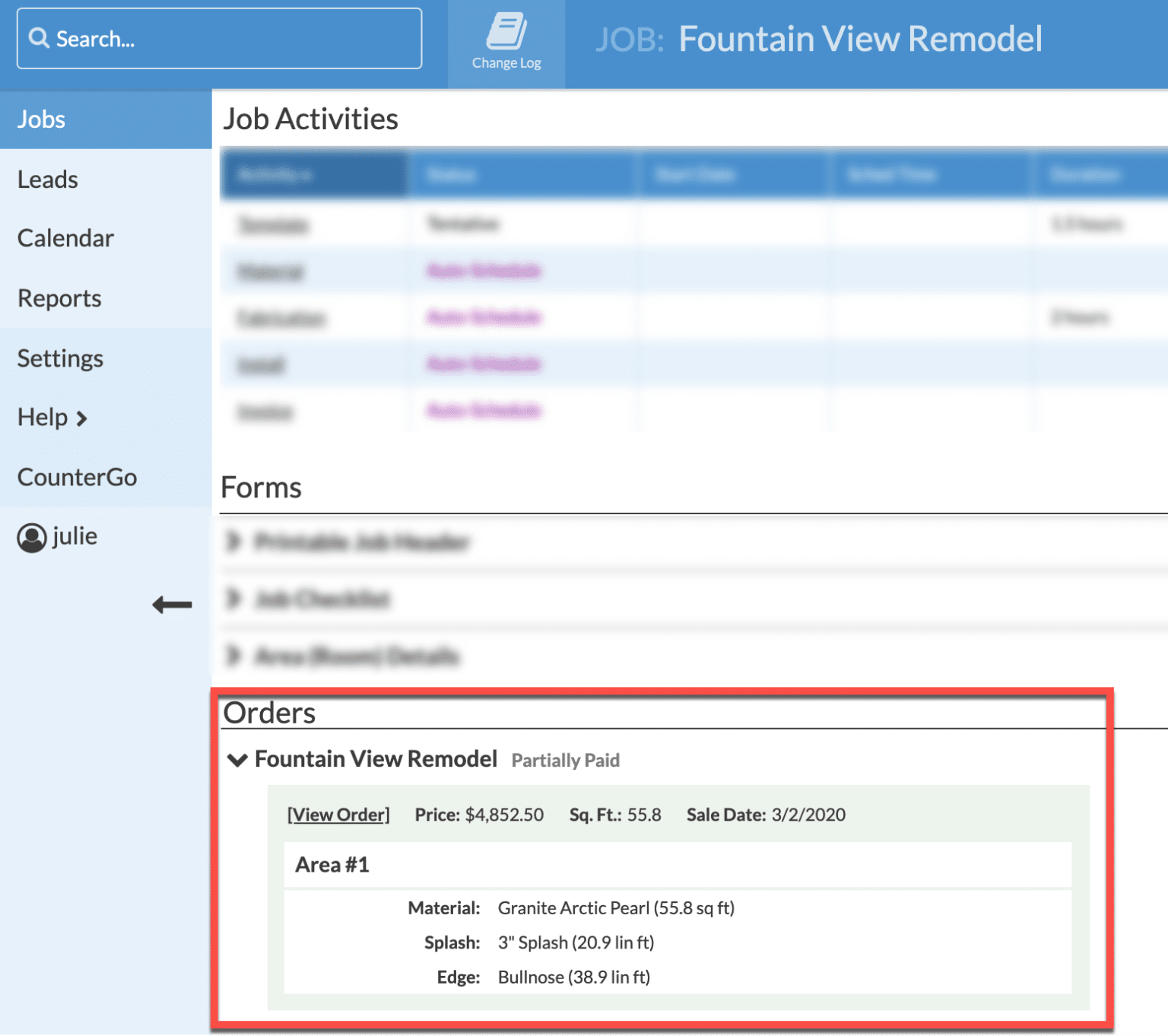Select the Jobs sidebar item

click(x=41, y=119)
